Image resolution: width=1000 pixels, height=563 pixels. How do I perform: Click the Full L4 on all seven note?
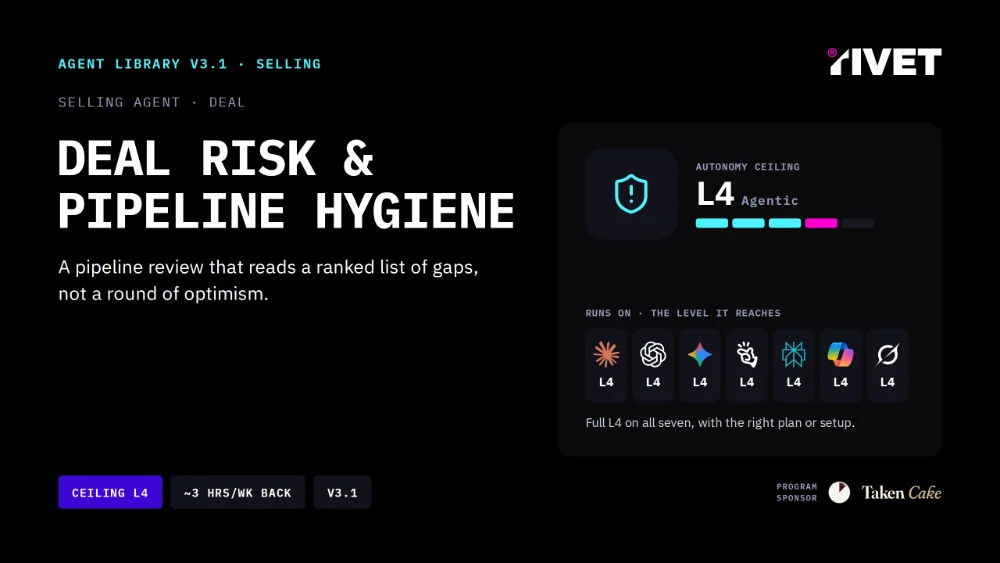point(720,422)
